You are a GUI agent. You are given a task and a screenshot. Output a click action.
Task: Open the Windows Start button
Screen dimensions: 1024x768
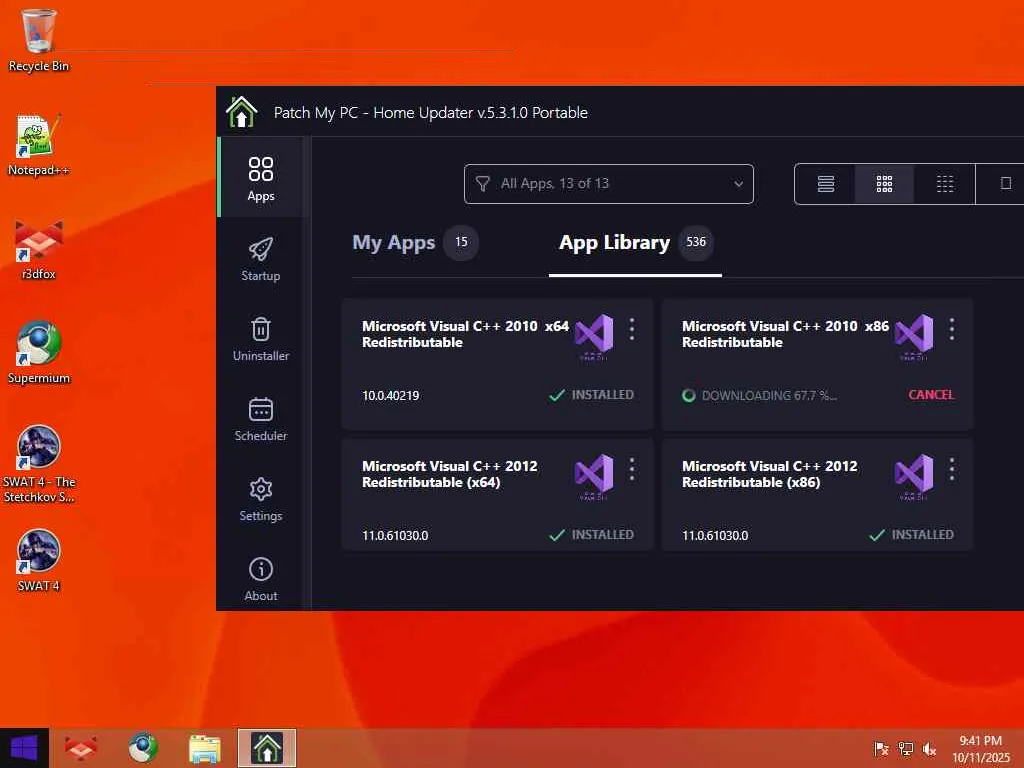[24, 748]
